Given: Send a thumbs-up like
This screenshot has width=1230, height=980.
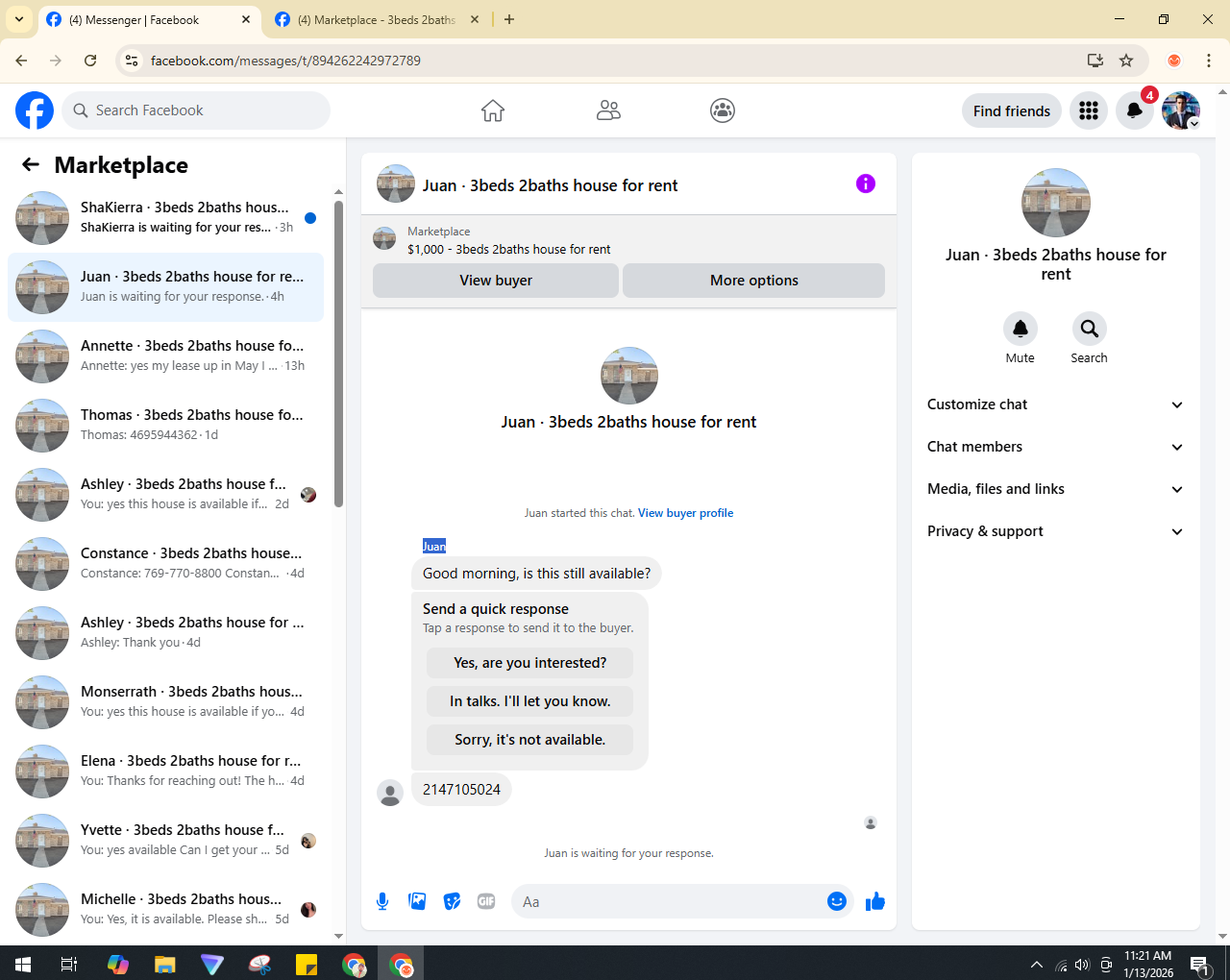Looking at the screenshot, I should click(x=875, y=901).
